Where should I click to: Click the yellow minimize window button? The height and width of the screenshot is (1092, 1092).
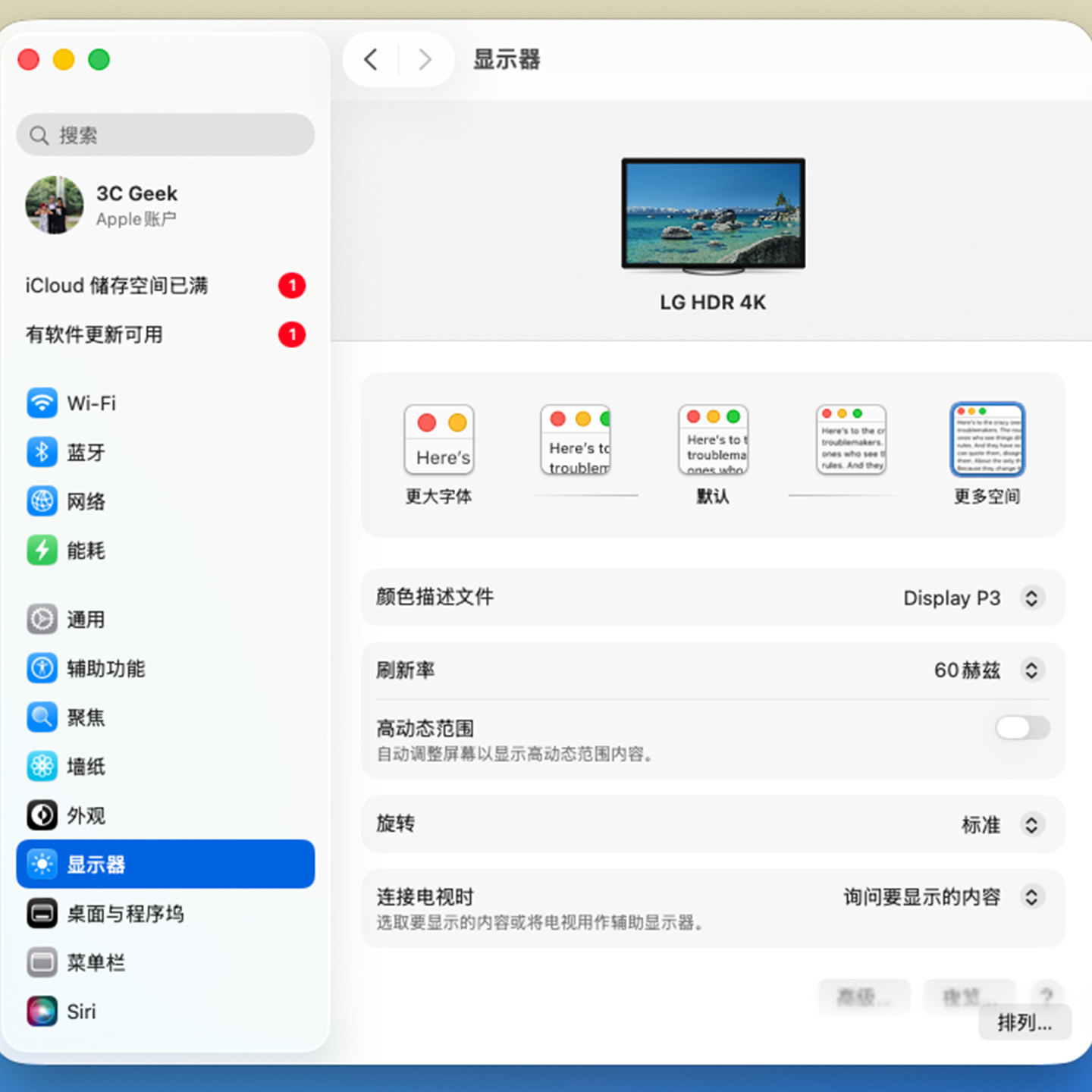pos(64,59)
